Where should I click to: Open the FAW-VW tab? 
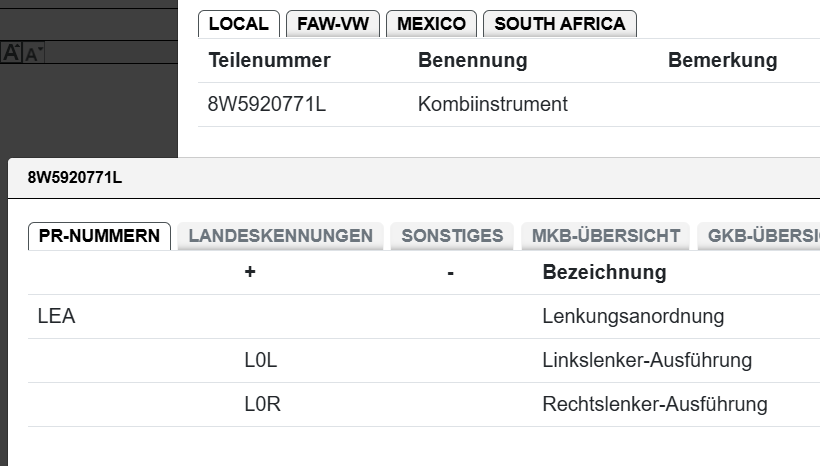tap(332, 24)
